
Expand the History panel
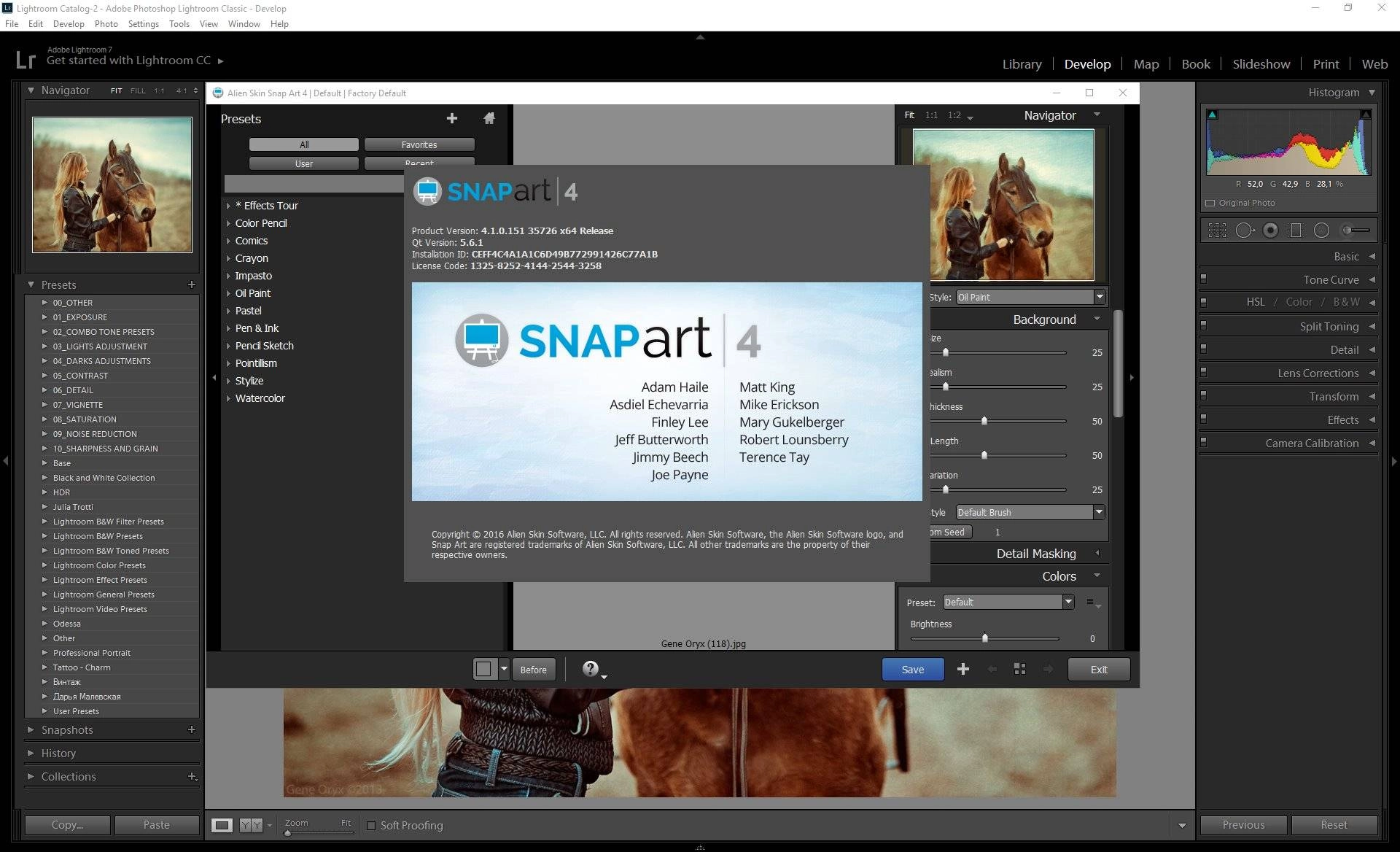coord(31,753)
